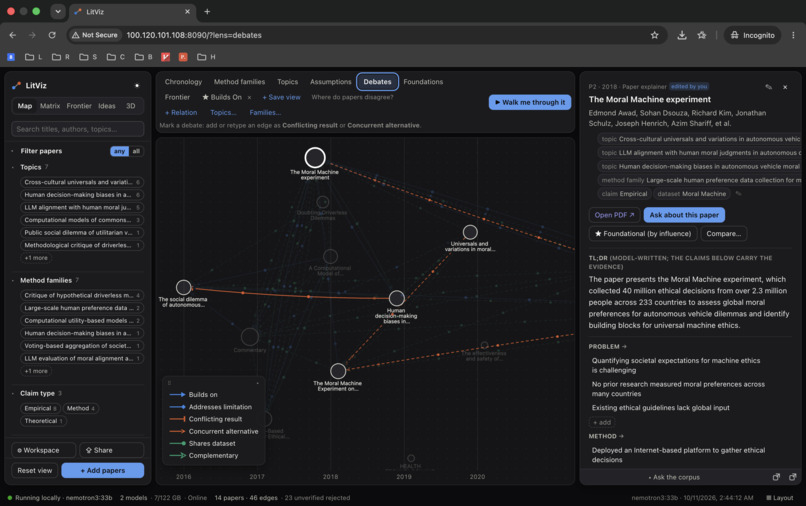
Task: Open the H bookmarks folder
Action: (x=207, y=57)
